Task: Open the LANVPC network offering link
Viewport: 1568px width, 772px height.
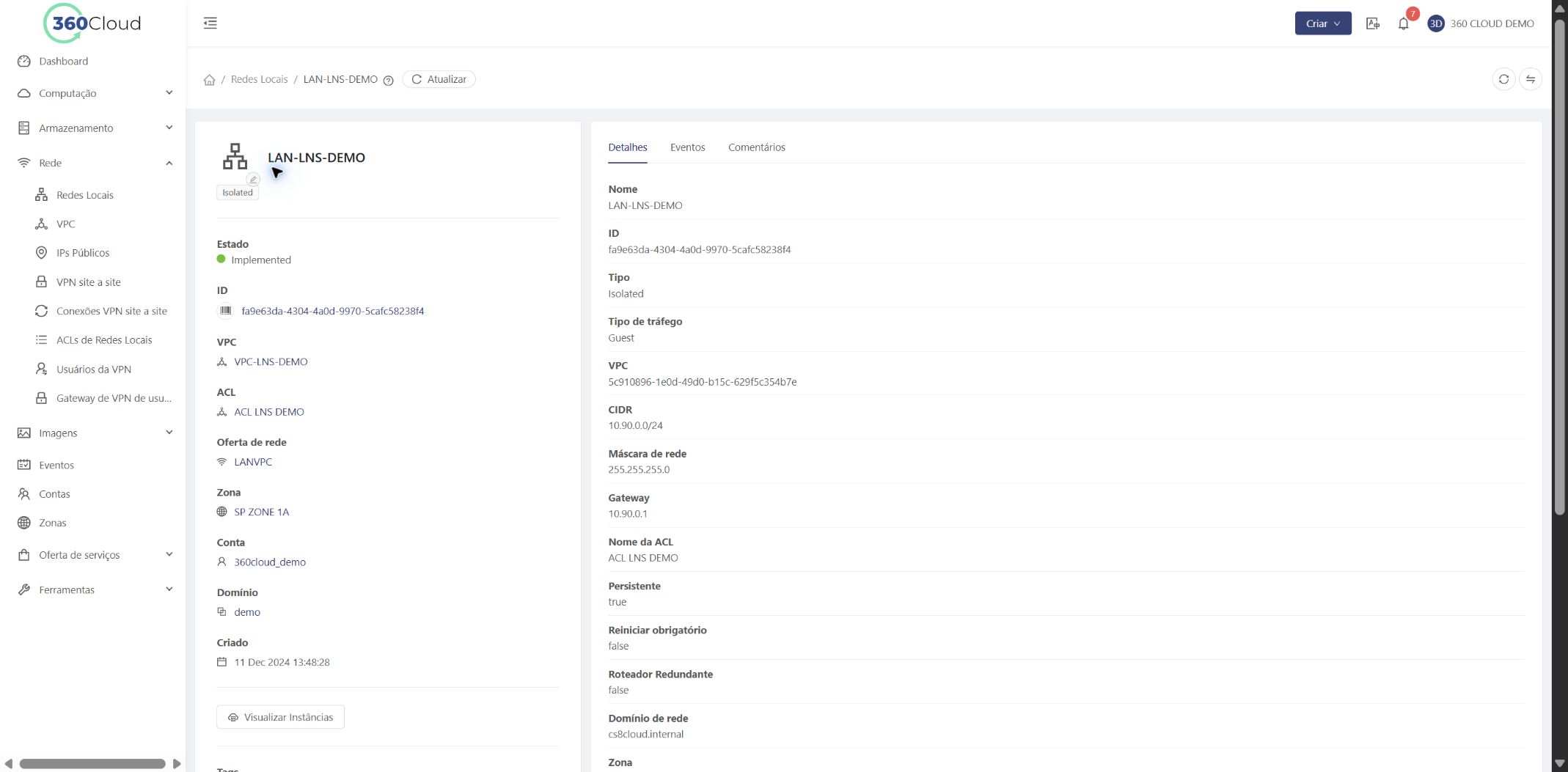Action: [253, 462]
